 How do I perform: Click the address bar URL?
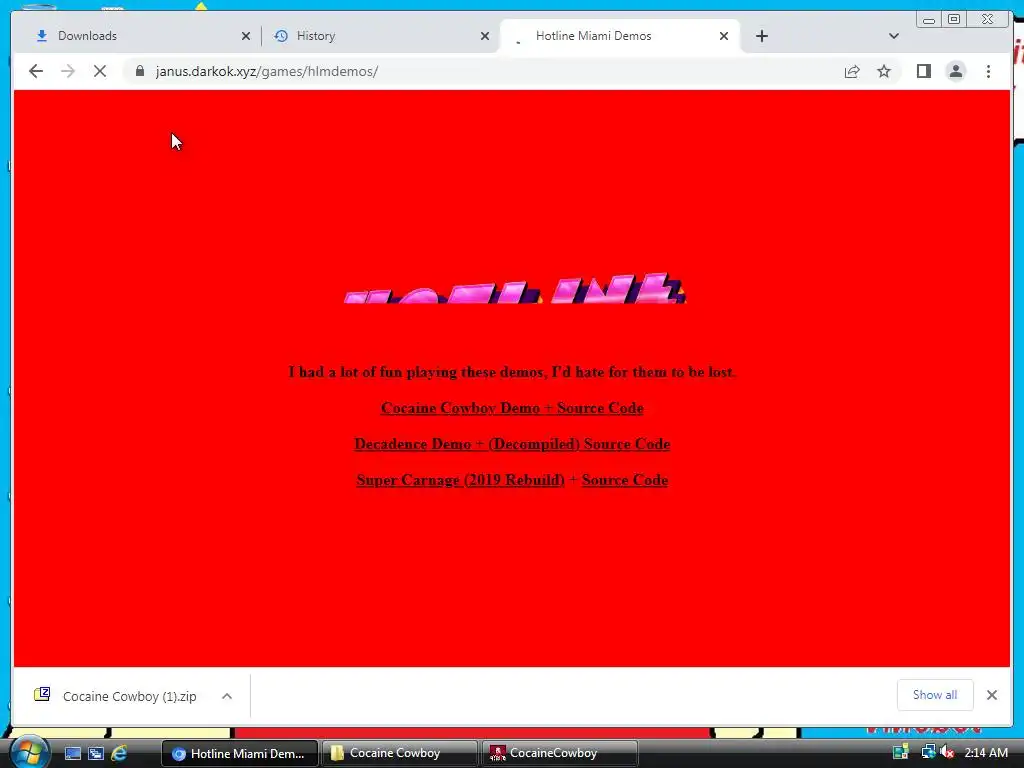pos(266,71)
